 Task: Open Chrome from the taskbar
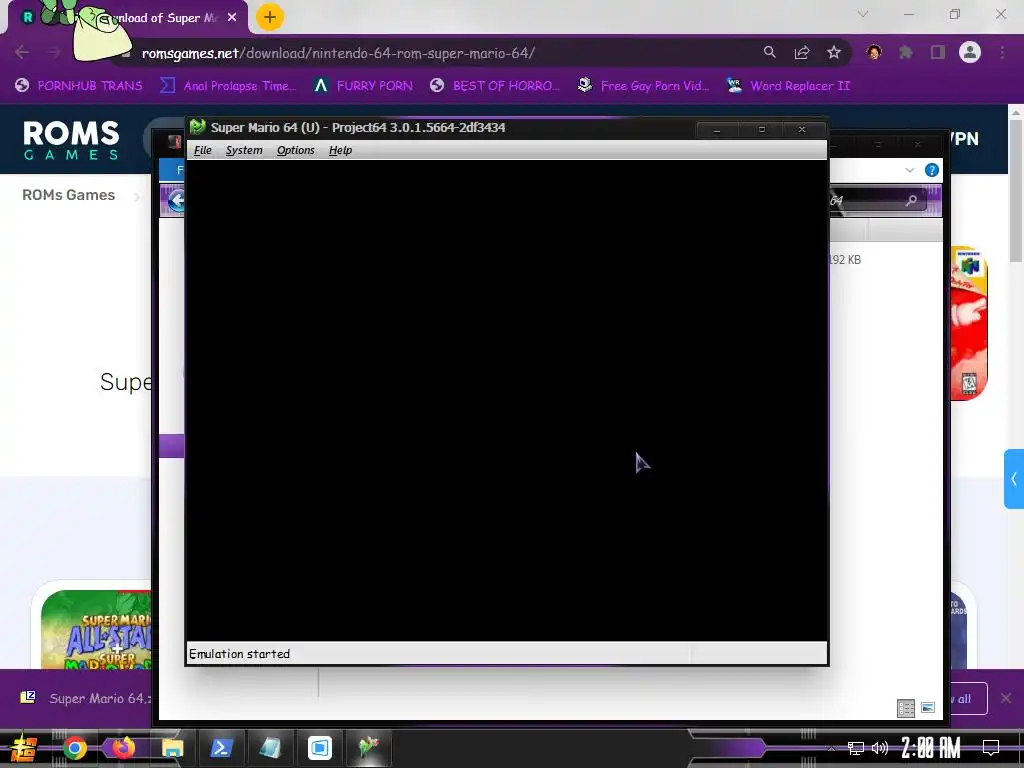[74, 748]
